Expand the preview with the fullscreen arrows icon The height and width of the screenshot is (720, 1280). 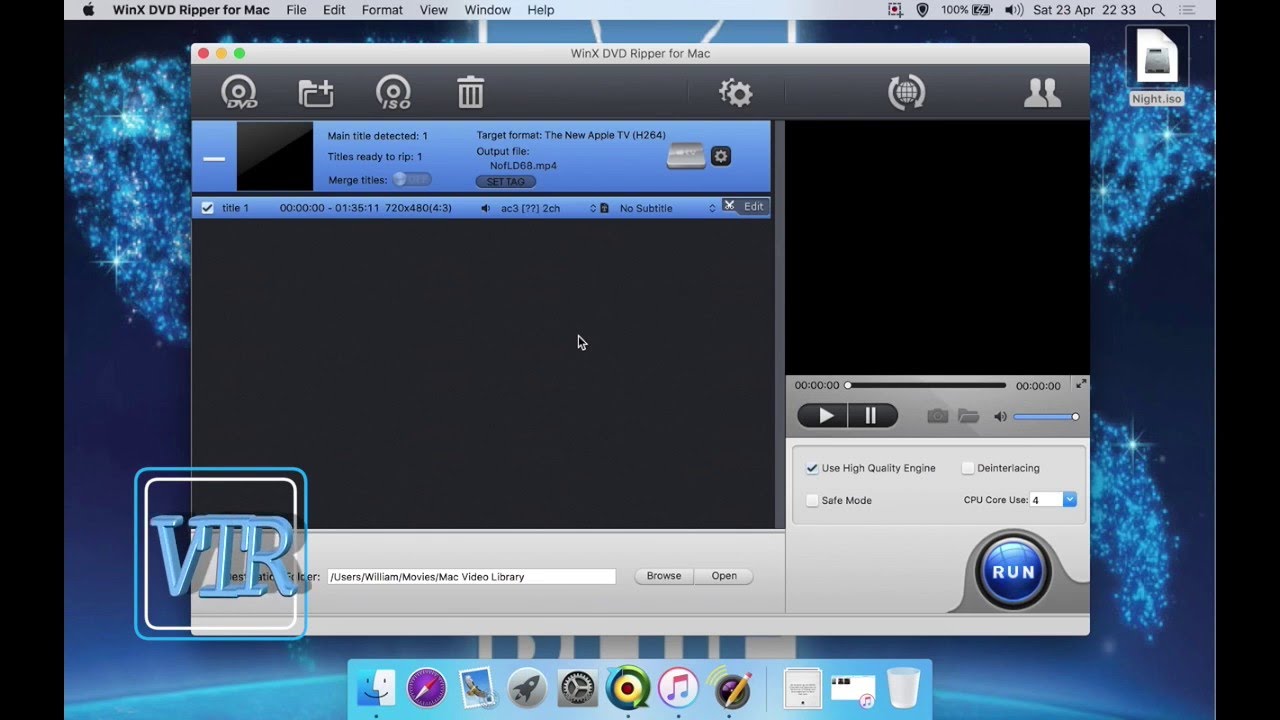point(1080,384)
